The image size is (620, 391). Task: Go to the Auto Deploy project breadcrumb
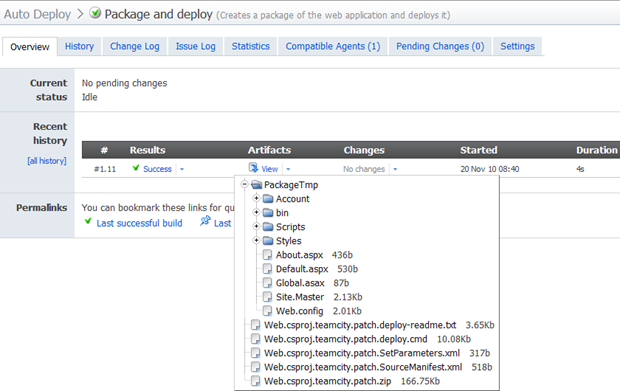click(x=37, y=14)
